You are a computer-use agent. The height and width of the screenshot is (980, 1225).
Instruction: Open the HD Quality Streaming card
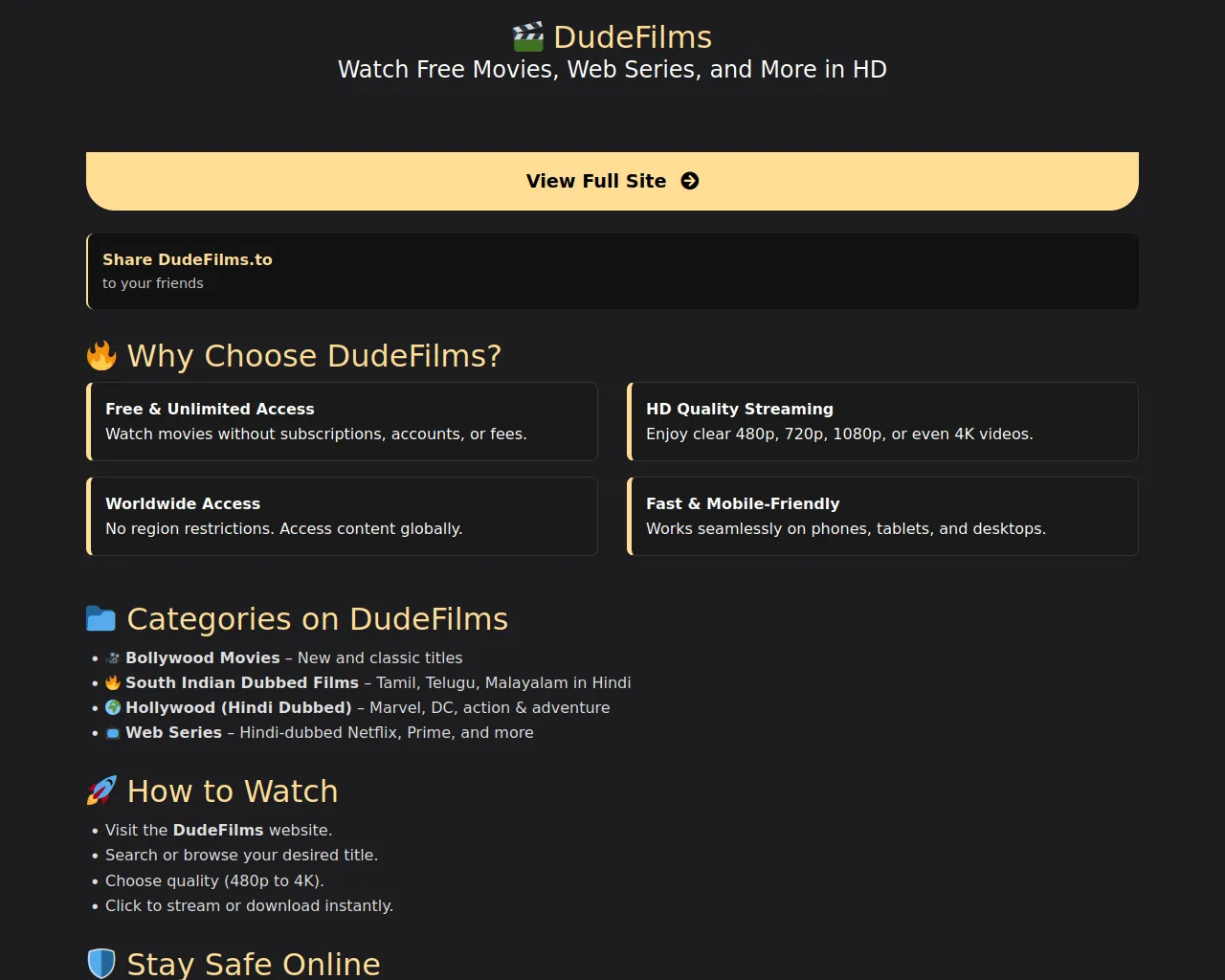[x=882, y=421]
